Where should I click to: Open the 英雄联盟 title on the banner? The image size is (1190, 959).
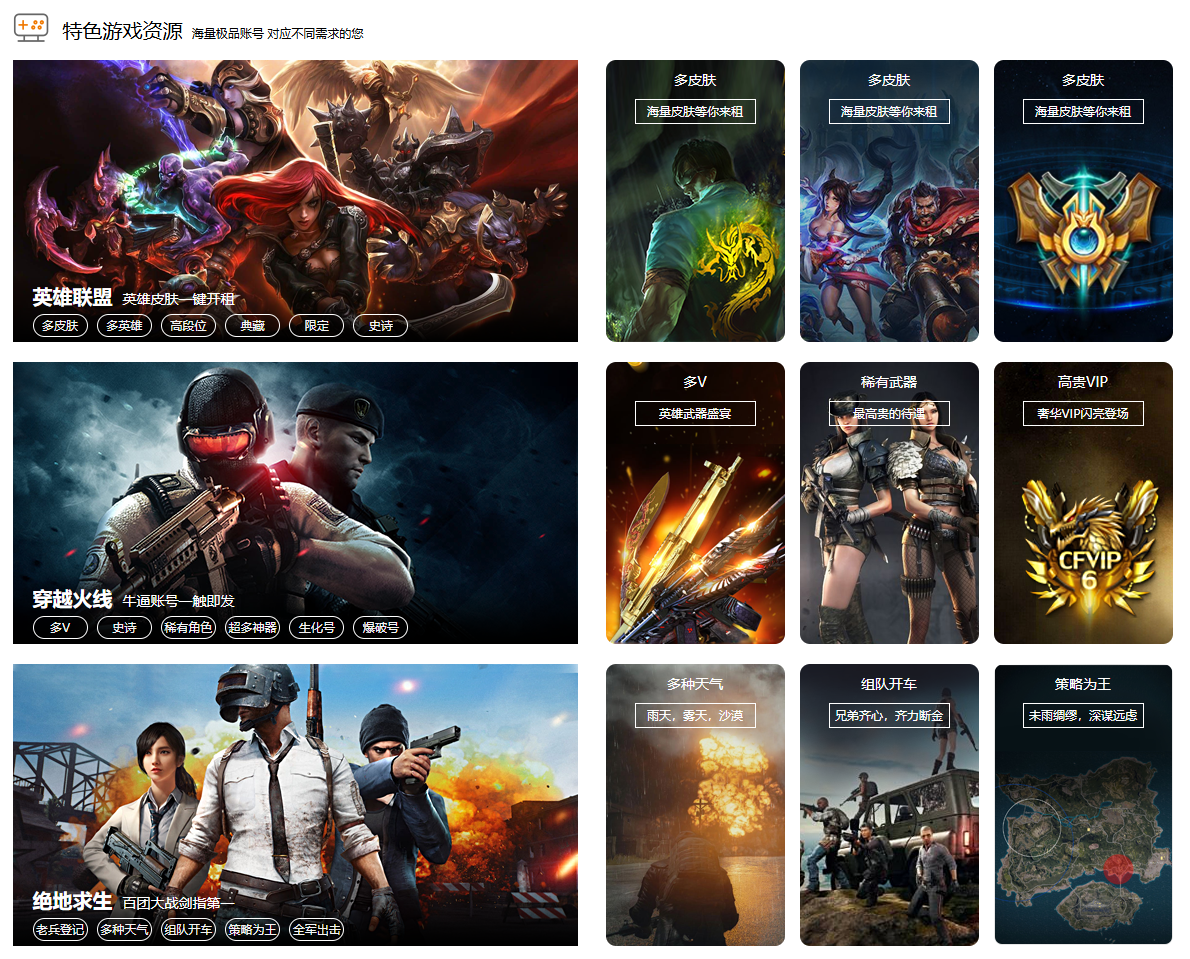(x=72, y=297)
